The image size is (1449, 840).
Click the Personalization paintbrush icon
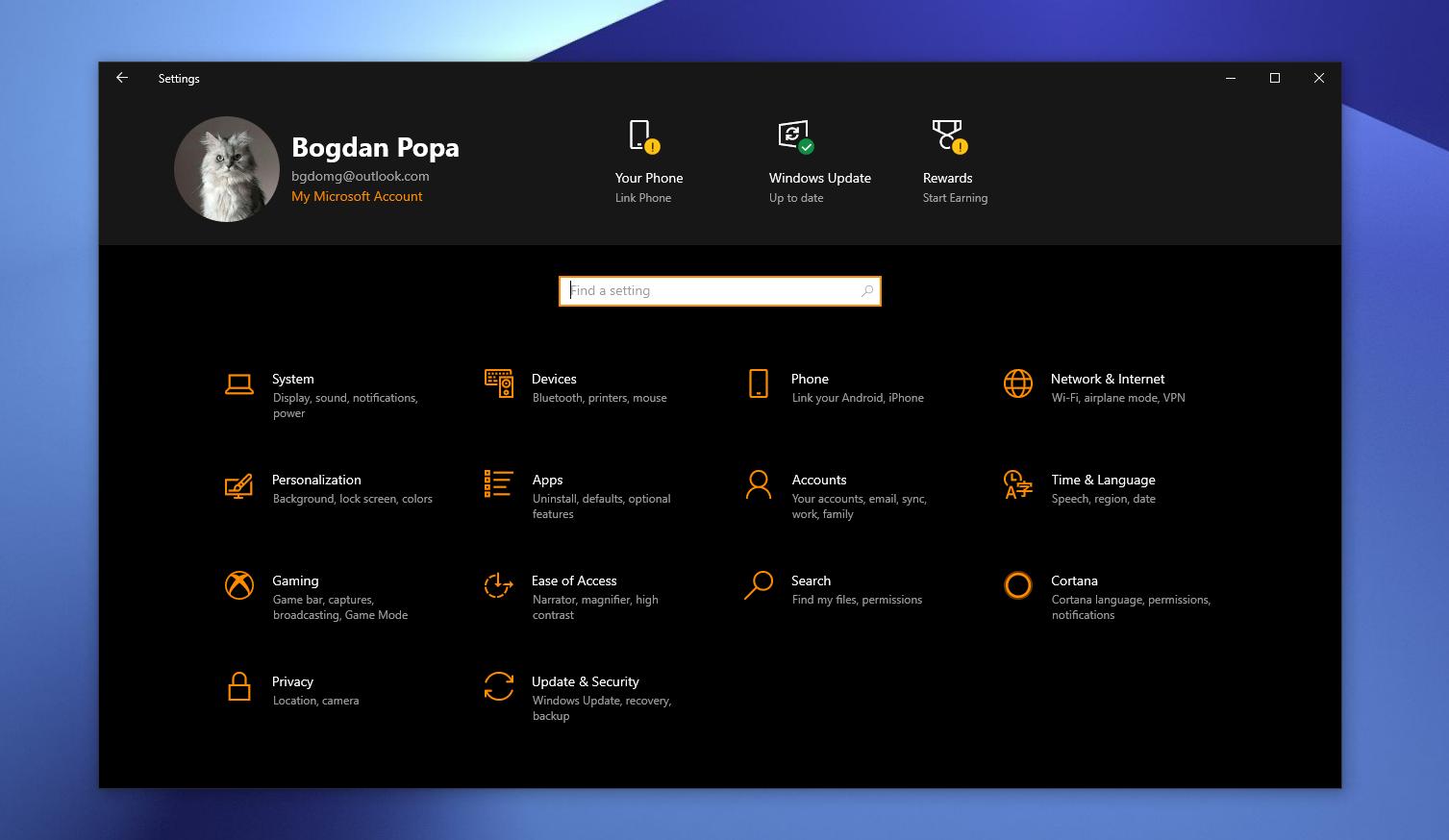[239, 485]
